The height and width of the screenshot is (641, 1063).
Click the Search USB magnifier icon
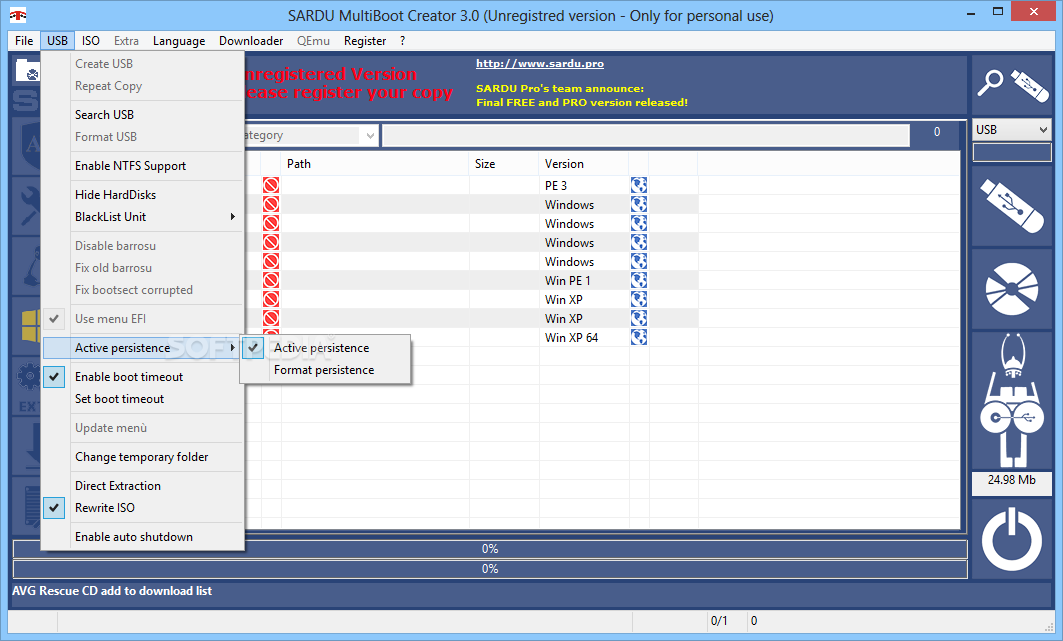[x=990, y=84]
